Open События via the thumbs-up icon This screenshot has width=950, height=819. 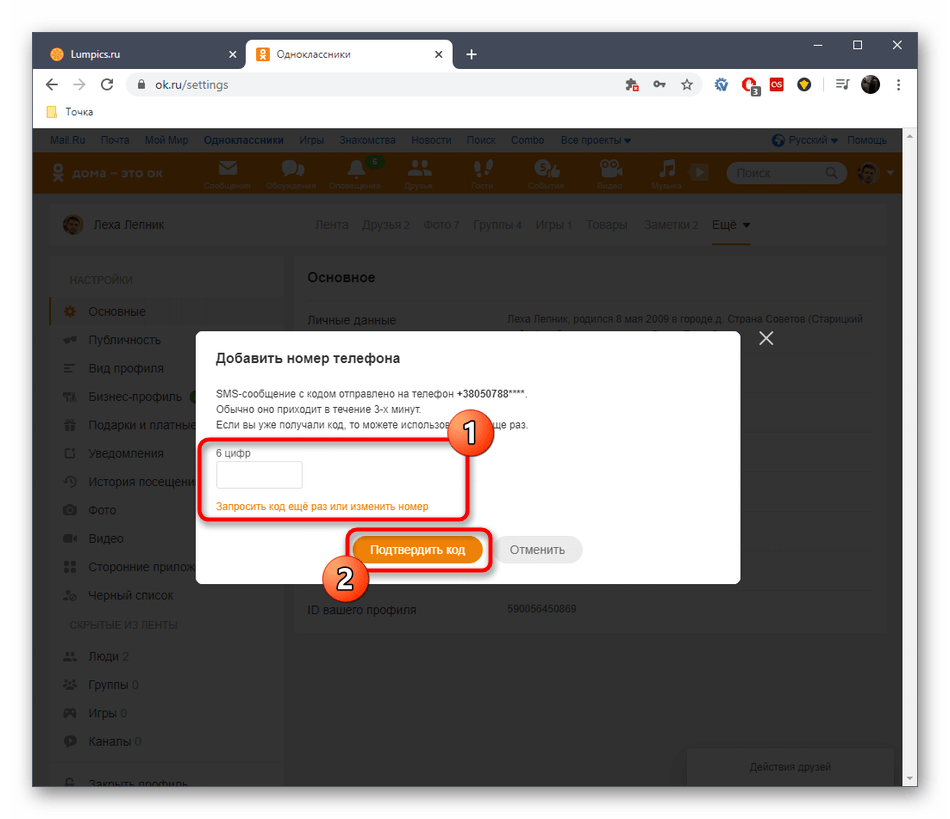(x=545, y=168)
